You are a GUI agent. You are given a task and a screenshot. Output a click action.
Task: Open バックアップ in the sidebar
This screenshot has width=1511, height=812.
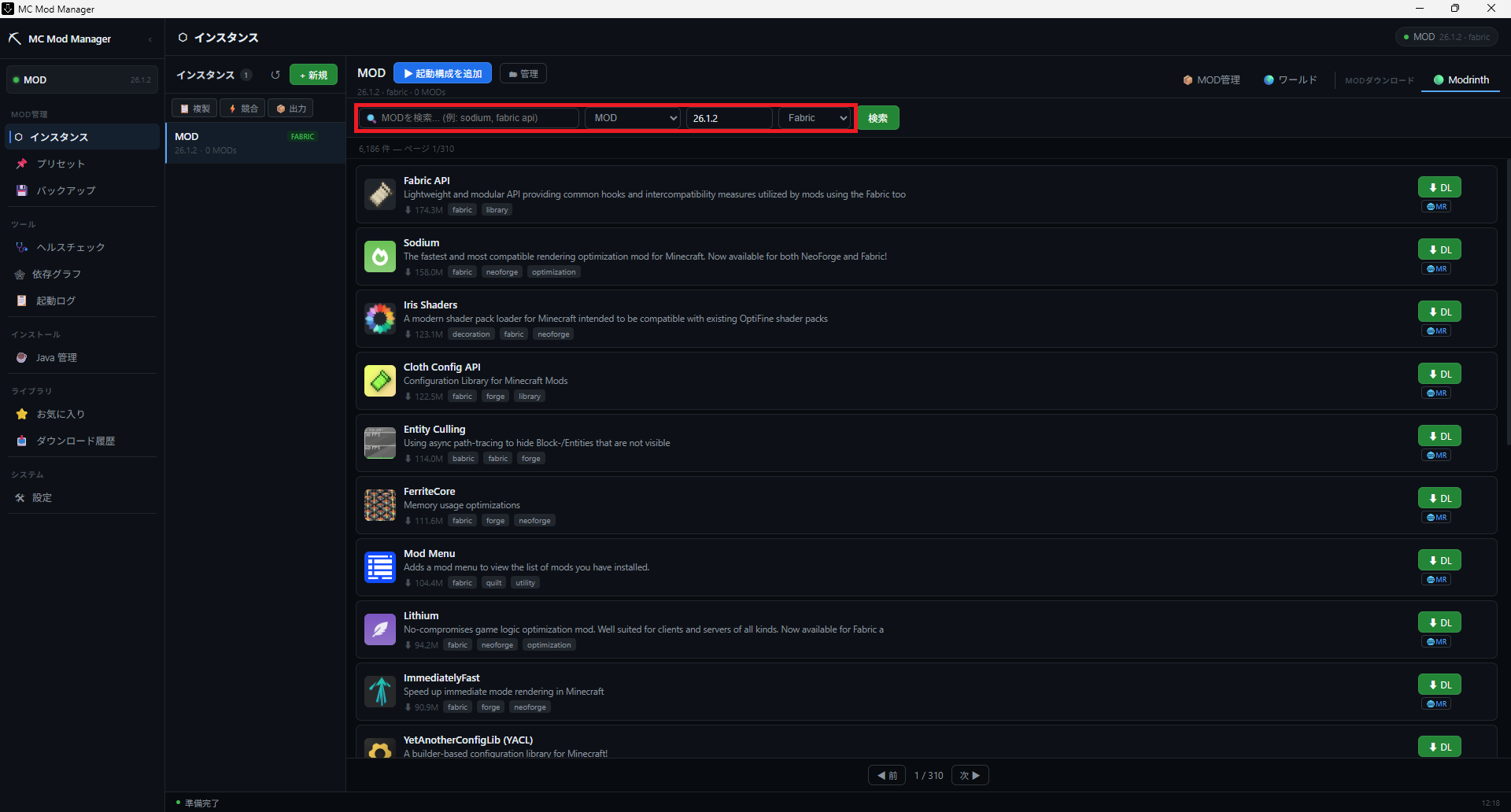coord(83,190)
